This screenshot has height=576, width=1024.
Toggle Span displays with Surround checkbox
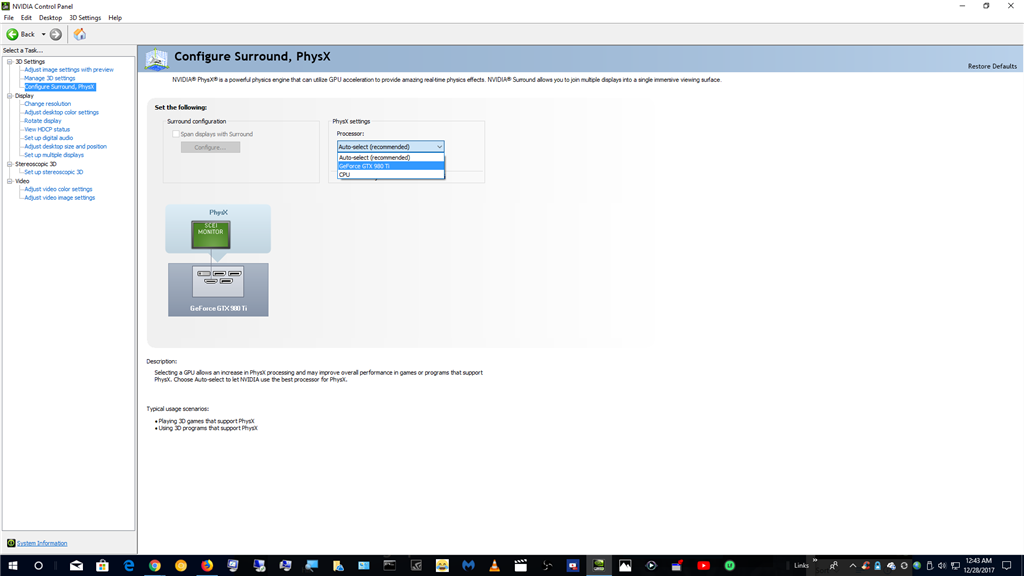[x=176, y=134]
